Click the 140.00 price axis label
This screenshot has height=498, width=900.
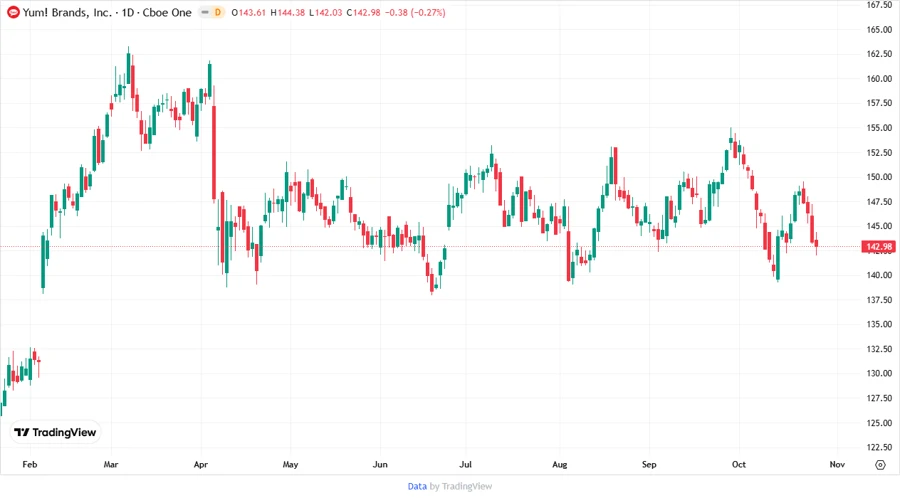pyautogui.click(x=879, y=275)
